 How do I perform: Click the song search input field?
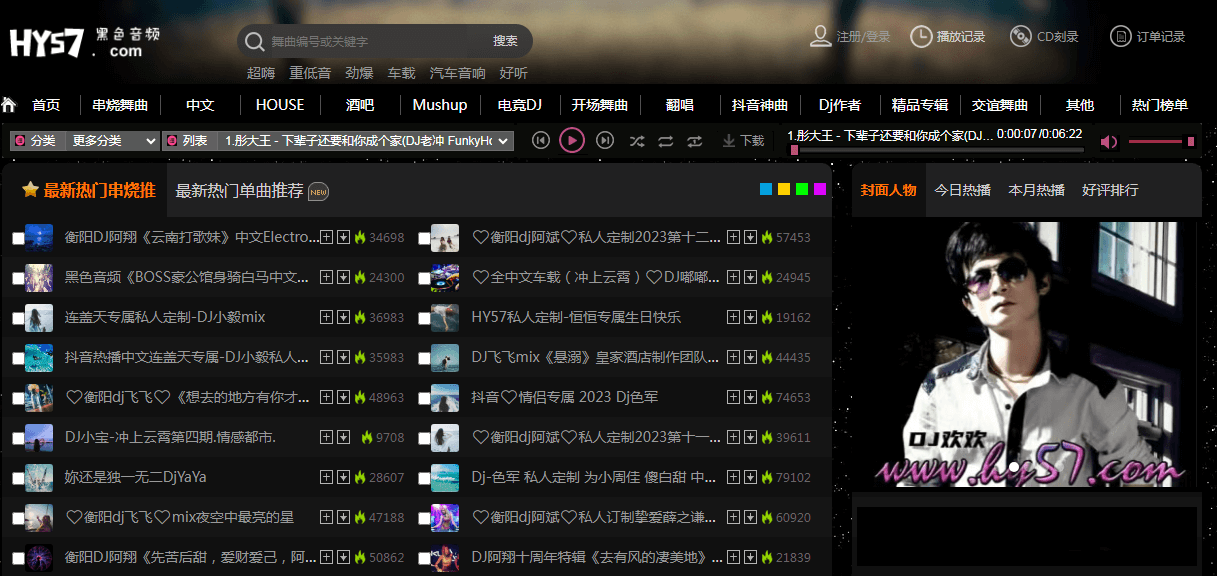[375, 41]
